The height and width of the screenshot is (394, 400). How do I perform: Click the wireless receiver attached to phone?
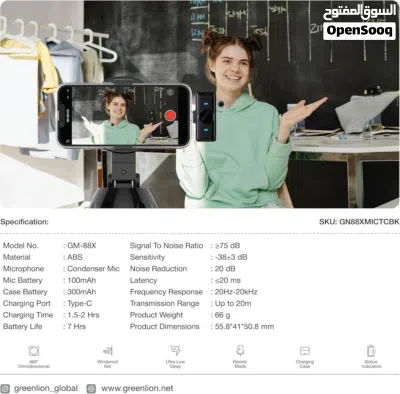click(x=205, y=117)
